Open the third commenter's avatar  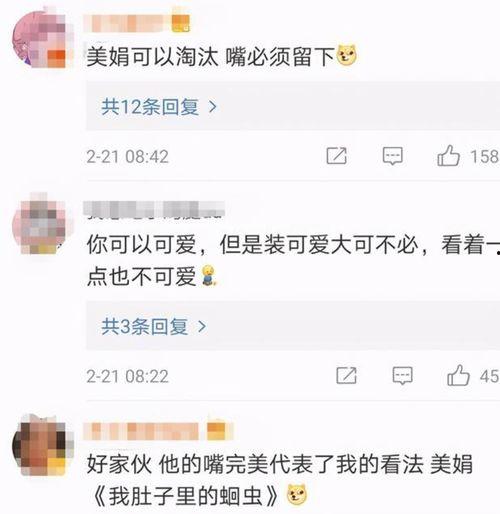42,445
